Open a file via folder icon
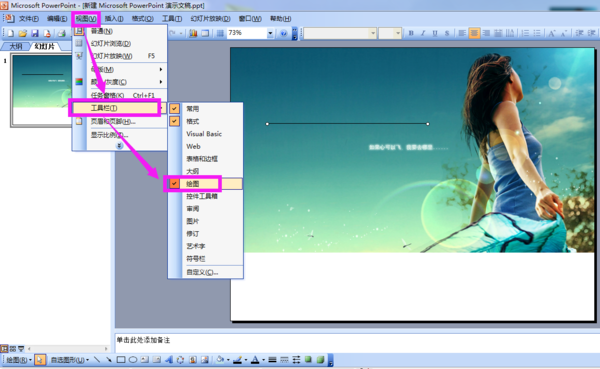Image resolution: width=600 pixels, height=369 pixels. coord(23,34)
